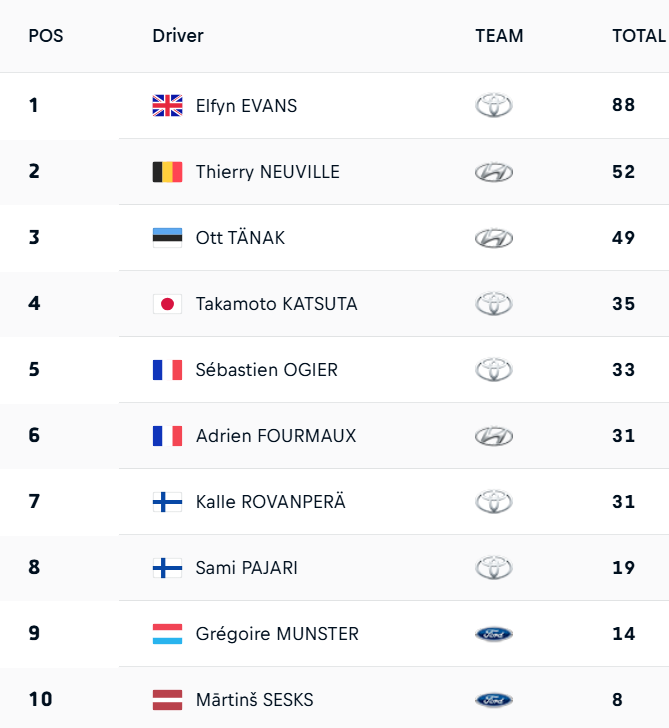Click the British flag beside Elfyn Evans
The width and height of the screenshot is (669, 728).
point(167,105)
